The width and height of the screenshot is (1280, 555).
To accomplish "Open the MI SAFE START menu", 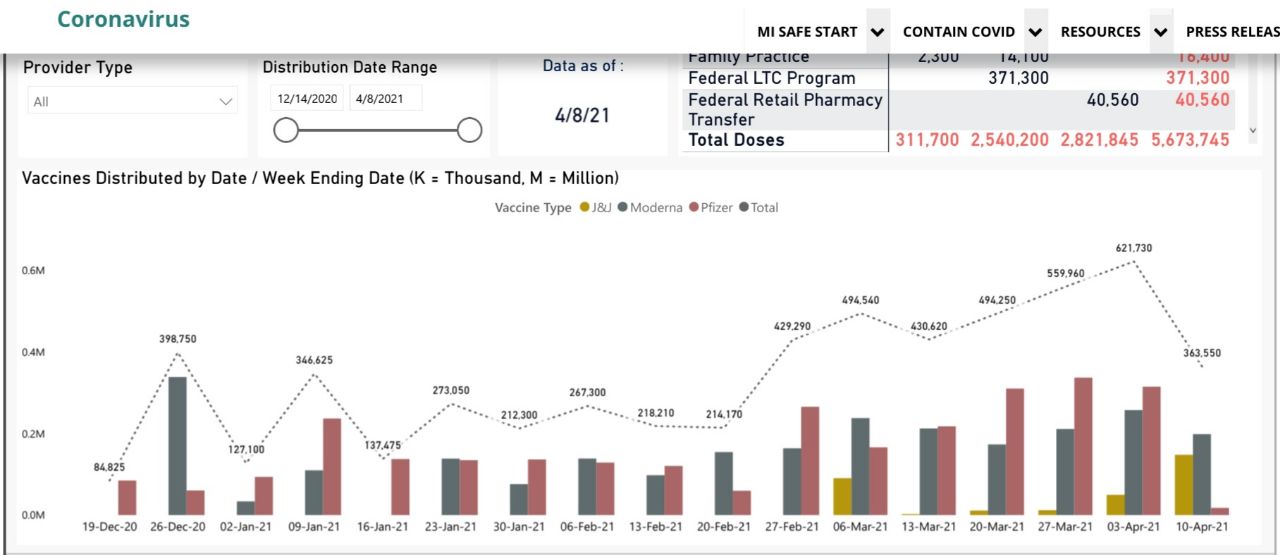I will (807, 32).
